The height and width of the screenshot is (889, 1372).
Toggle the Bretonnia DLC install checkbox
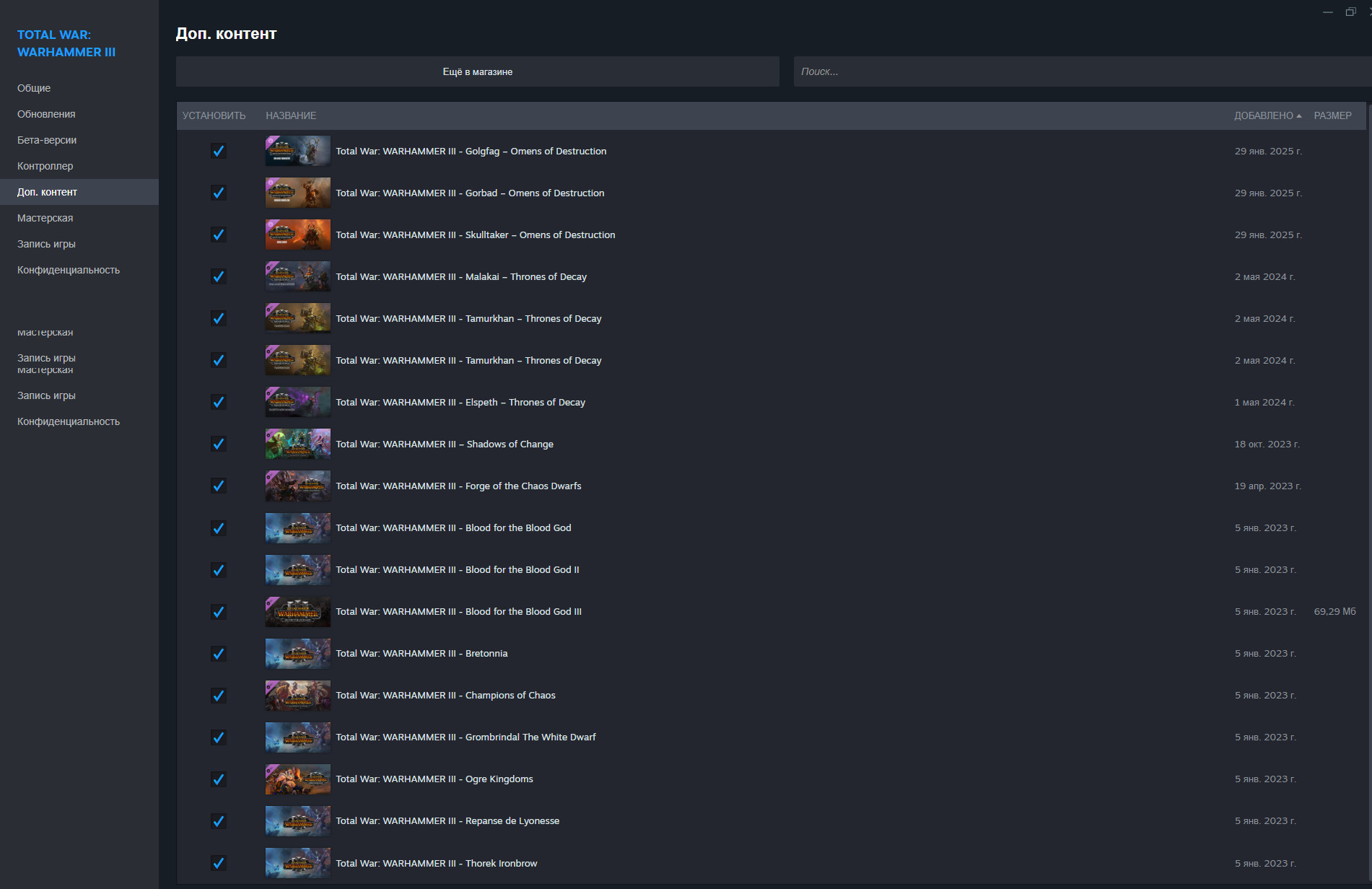[218, 654]
